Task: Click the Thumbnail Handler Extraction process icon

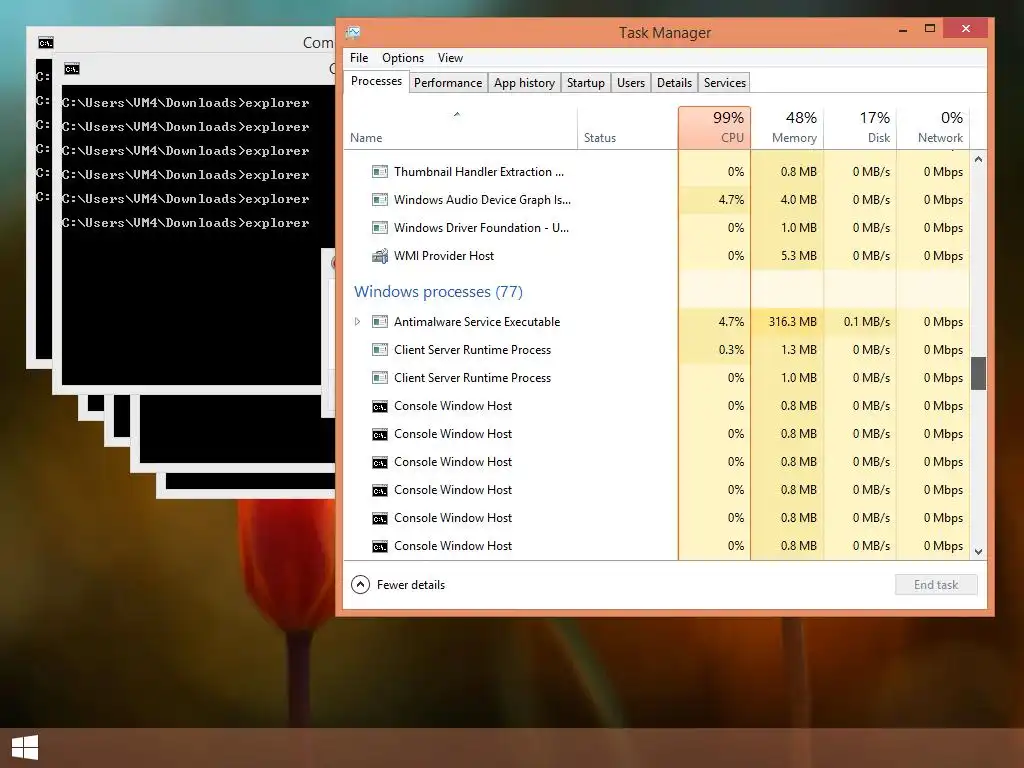Action: click(x=379, y=172)
